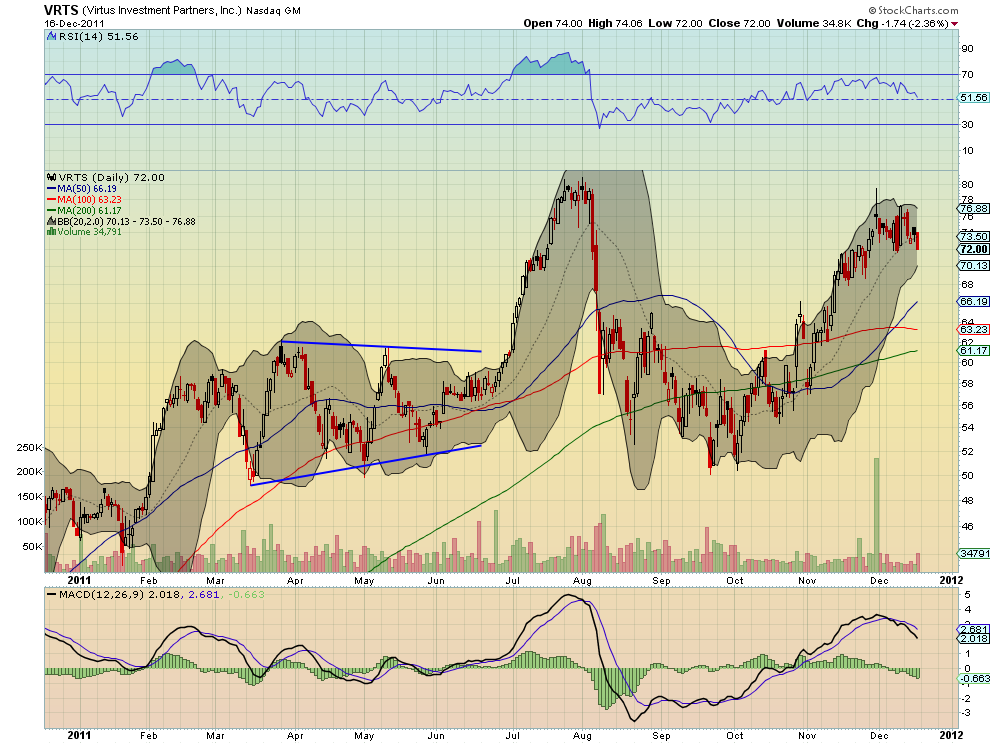Click the Volume 34,791 legend text

90,232
